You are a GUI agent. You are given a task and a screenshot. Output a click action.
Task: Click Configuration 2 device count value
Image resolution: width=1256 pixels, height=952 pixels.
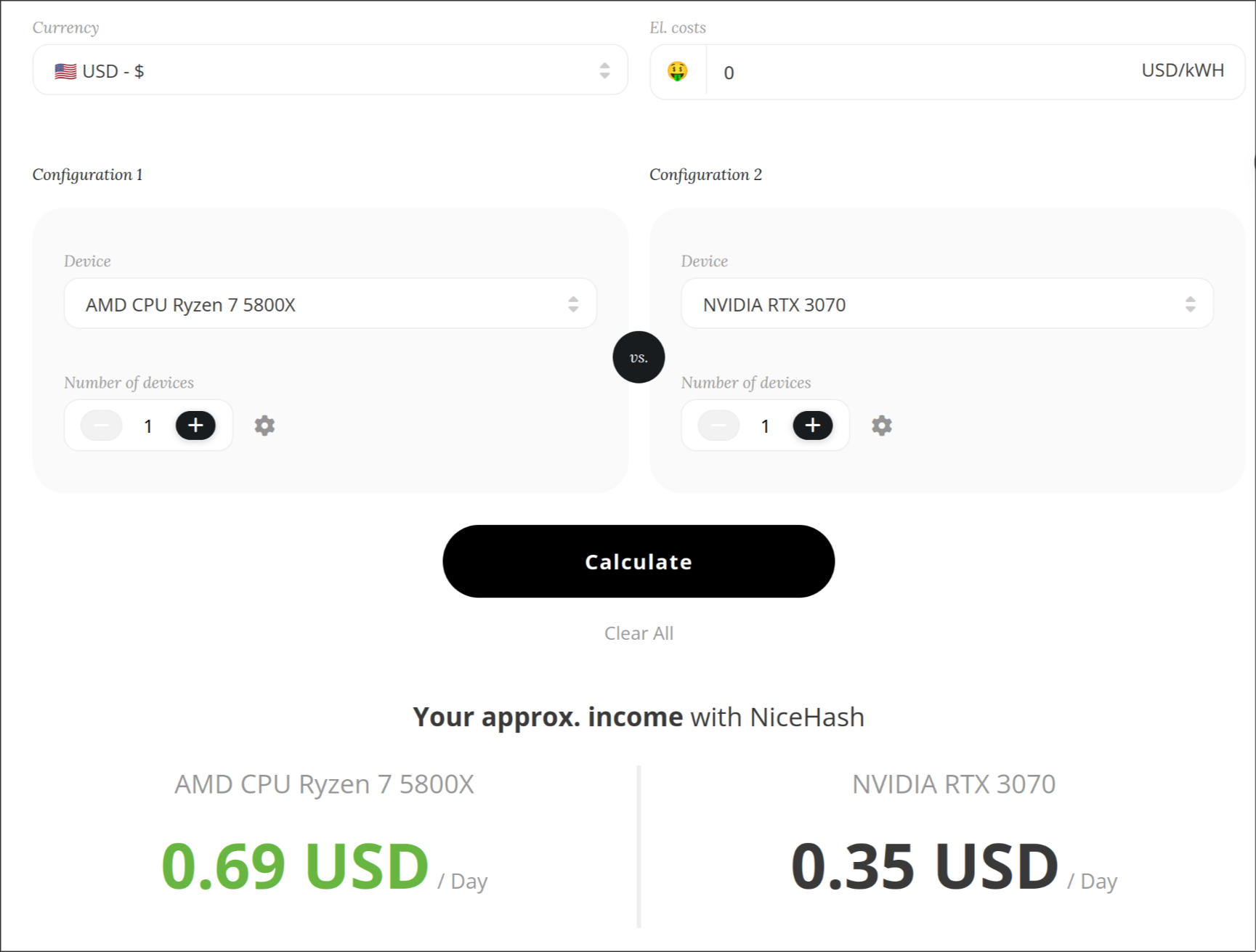point(765,426)
